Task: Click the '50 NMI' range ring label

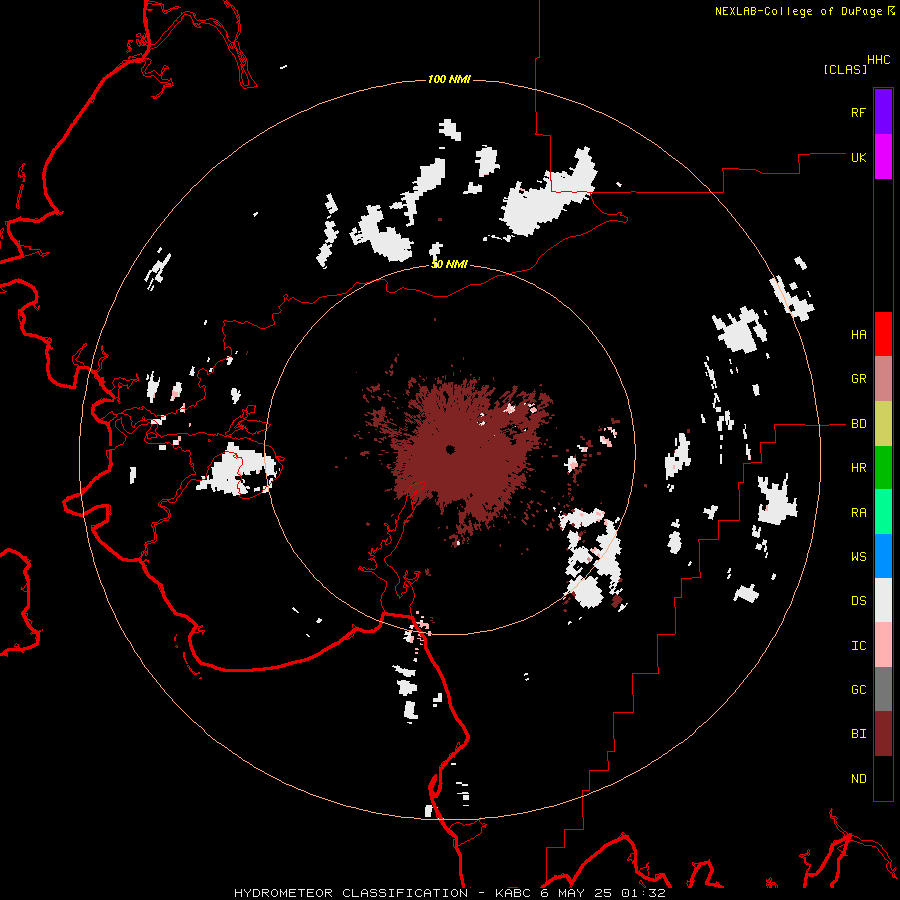Action: [x=449, y=265]
